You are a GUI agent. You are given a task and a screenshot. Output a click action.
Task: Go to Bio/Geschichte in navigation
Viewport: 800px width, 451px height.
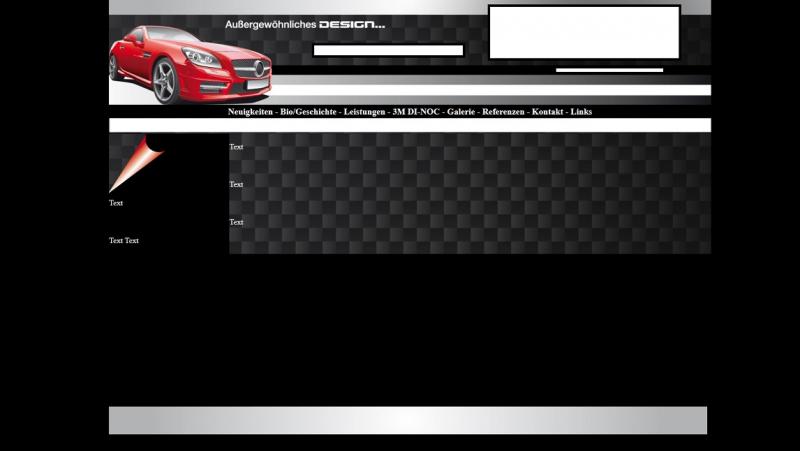click(x=308, y=112)
